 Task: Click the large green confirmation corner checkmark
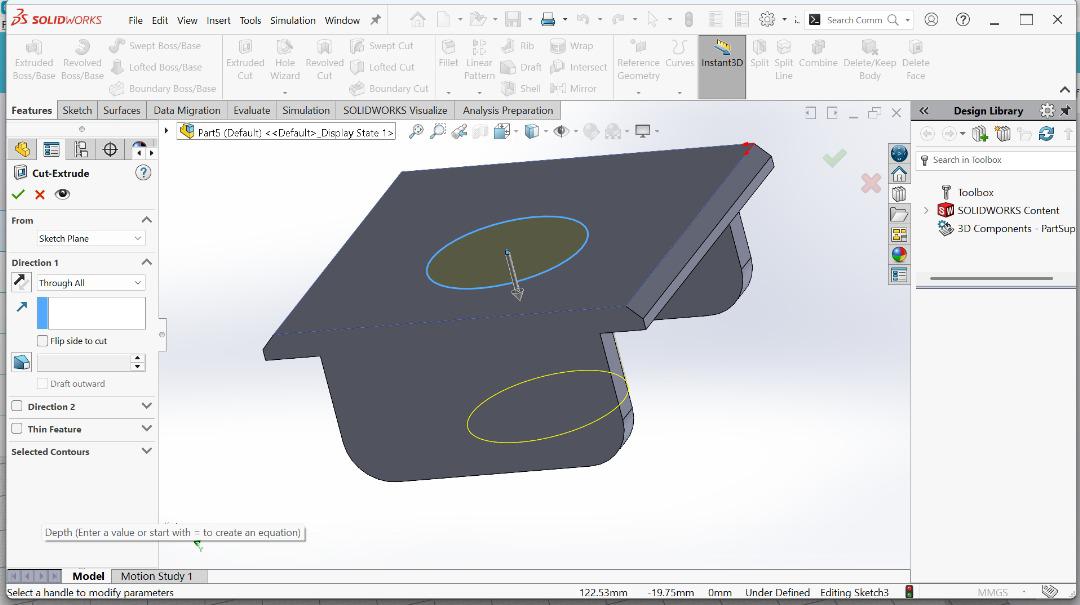[x=834, y=158]
